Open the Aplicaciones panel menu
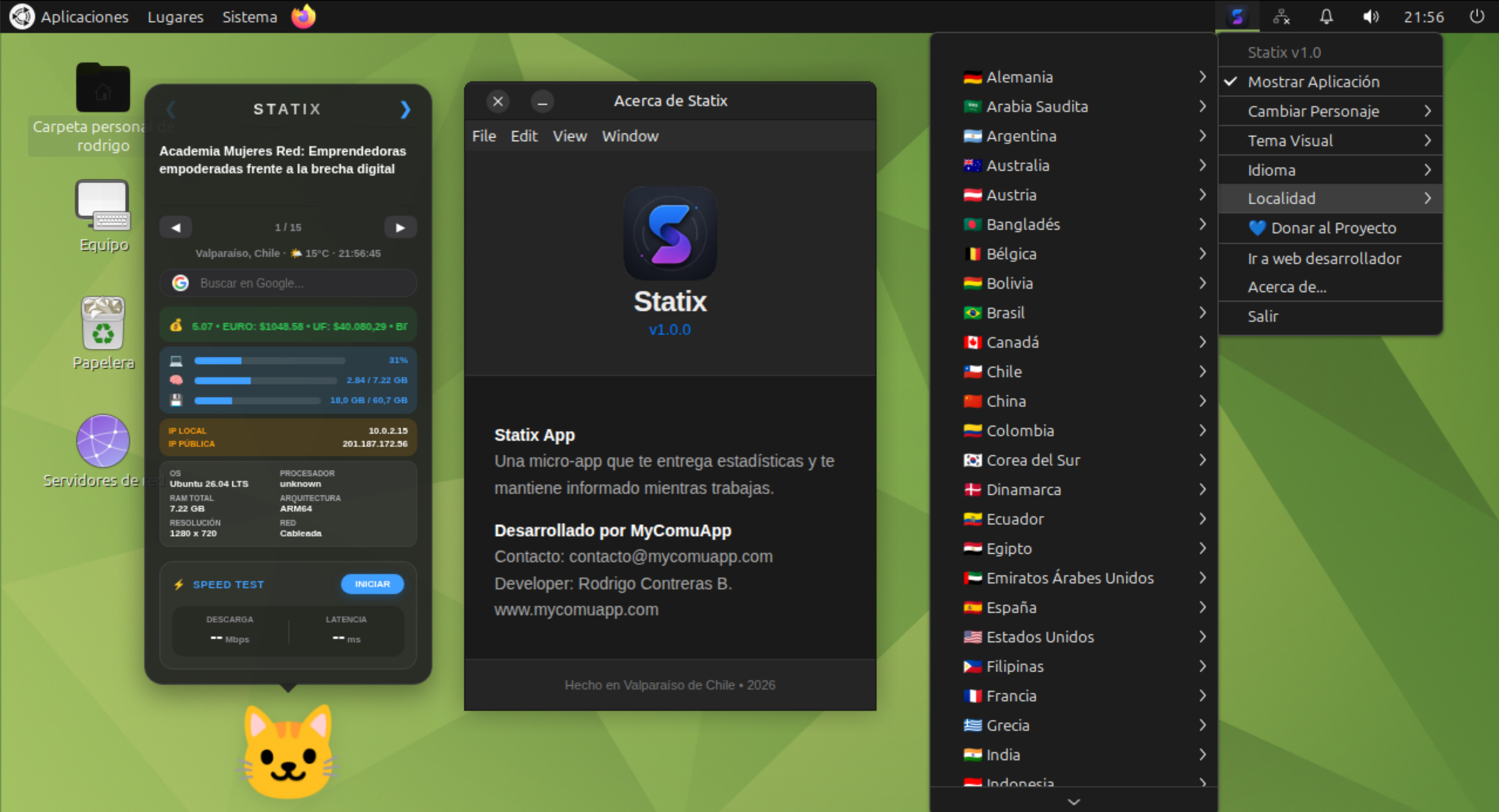 tap(84, 17)
